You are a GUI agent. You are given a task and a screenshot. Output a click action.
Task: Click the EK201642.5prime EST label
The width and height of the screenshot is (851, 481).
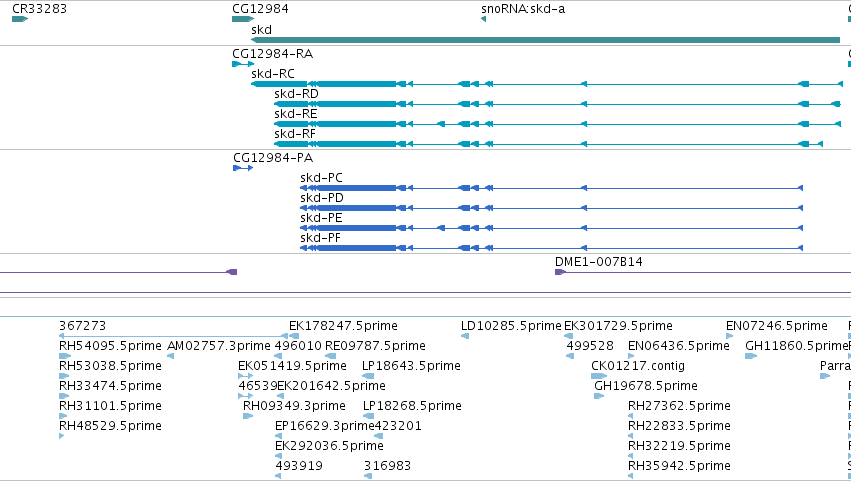(331, 386)
